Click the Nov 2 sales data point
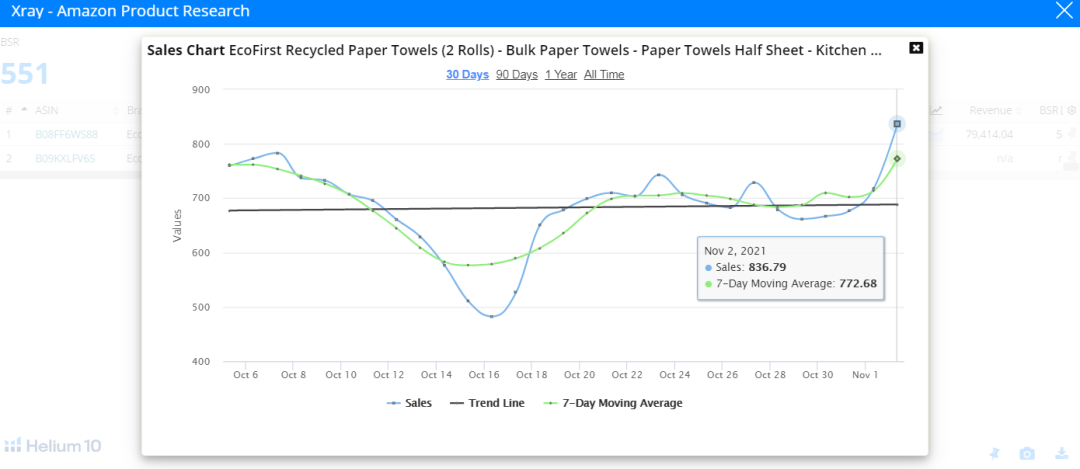Image resolution: width=1080 pixels, height=469 pixels. (897, 124)
